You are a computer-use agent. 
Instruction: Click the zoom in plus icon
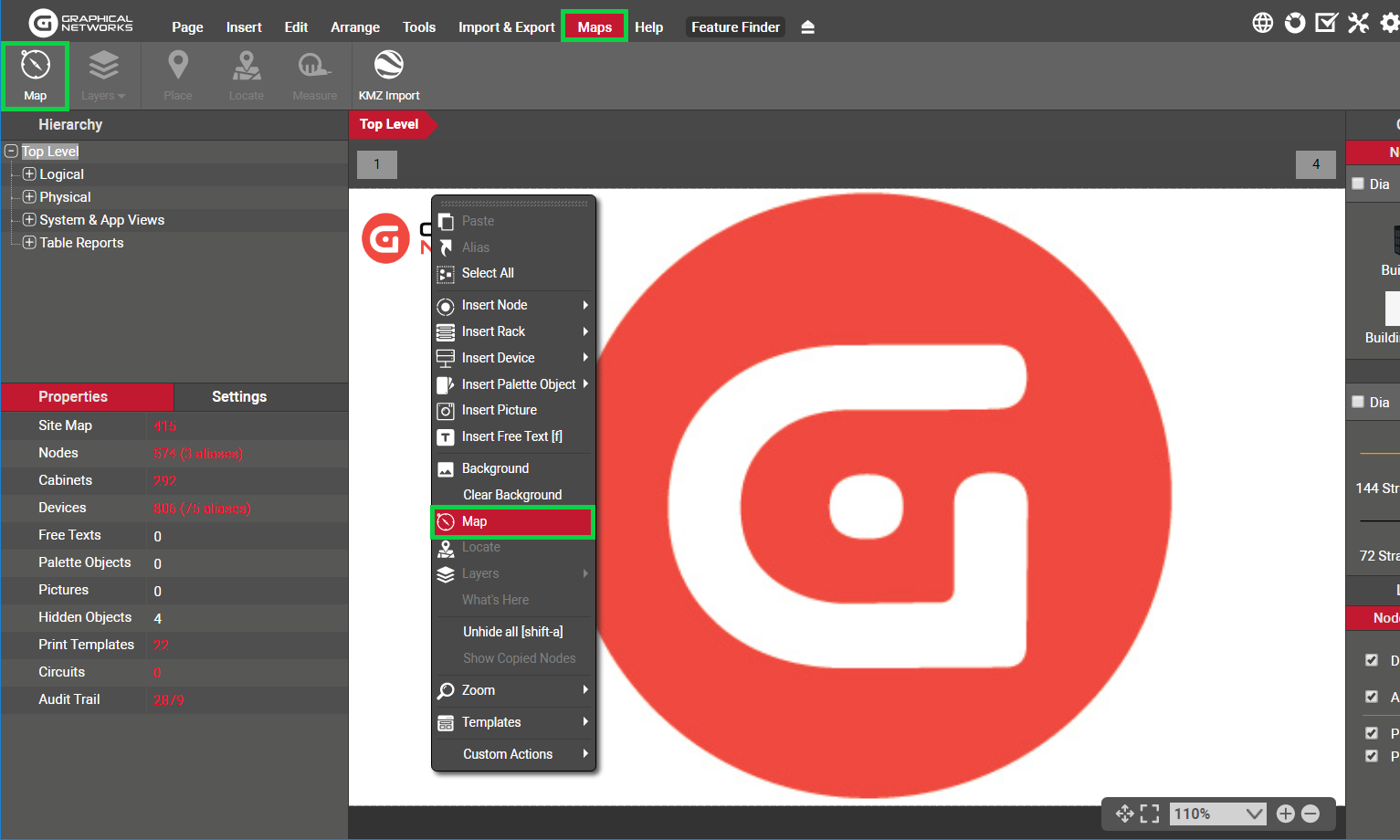[1285, 814]
